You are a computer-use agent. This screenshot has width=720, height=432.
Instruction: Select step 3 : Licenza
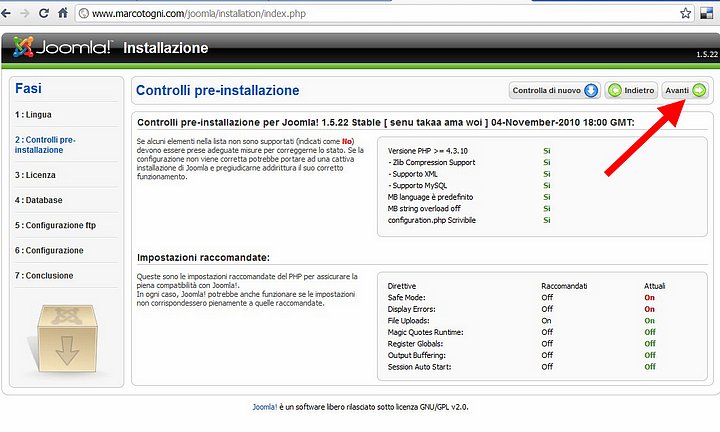pos(35,175)
